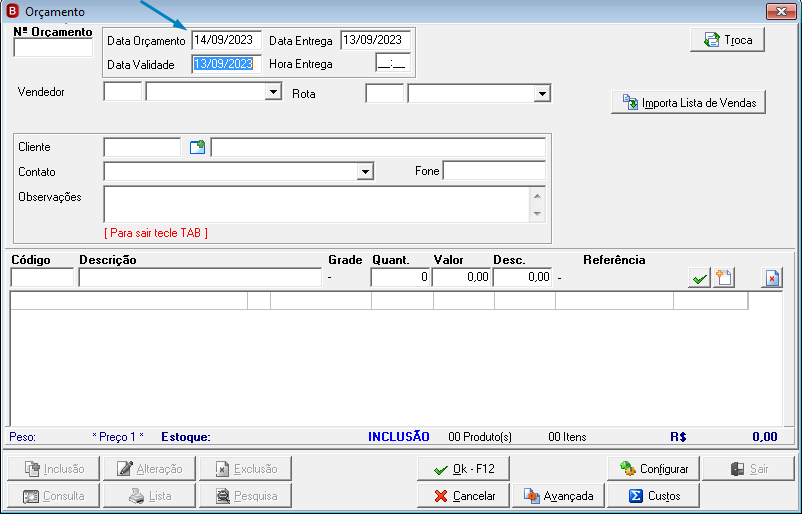Image resolution: width=802 pixels, height=514 pixels.
Task: Click the client search icon next to Cliente
Action: tap(197, 147)
